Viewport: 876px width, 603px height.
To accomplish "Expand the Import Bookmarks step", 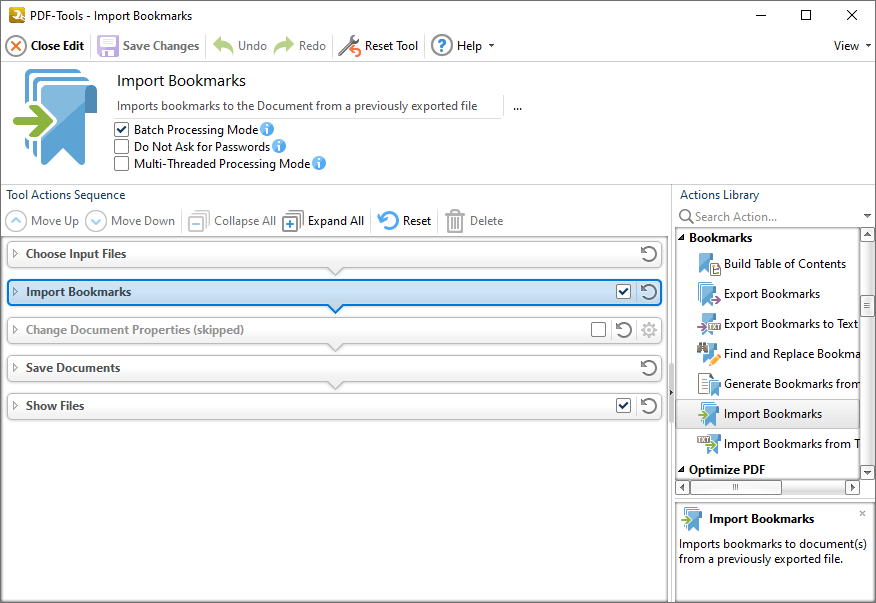I will tap(16, 292).
